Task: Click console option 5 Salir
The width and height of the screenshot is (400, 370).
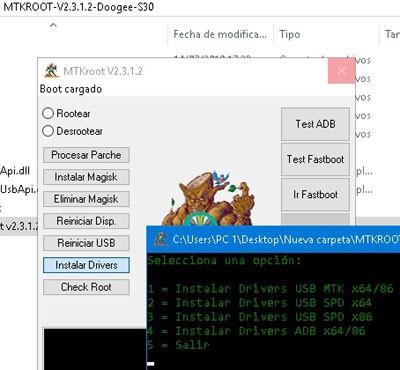Action: 178,345
